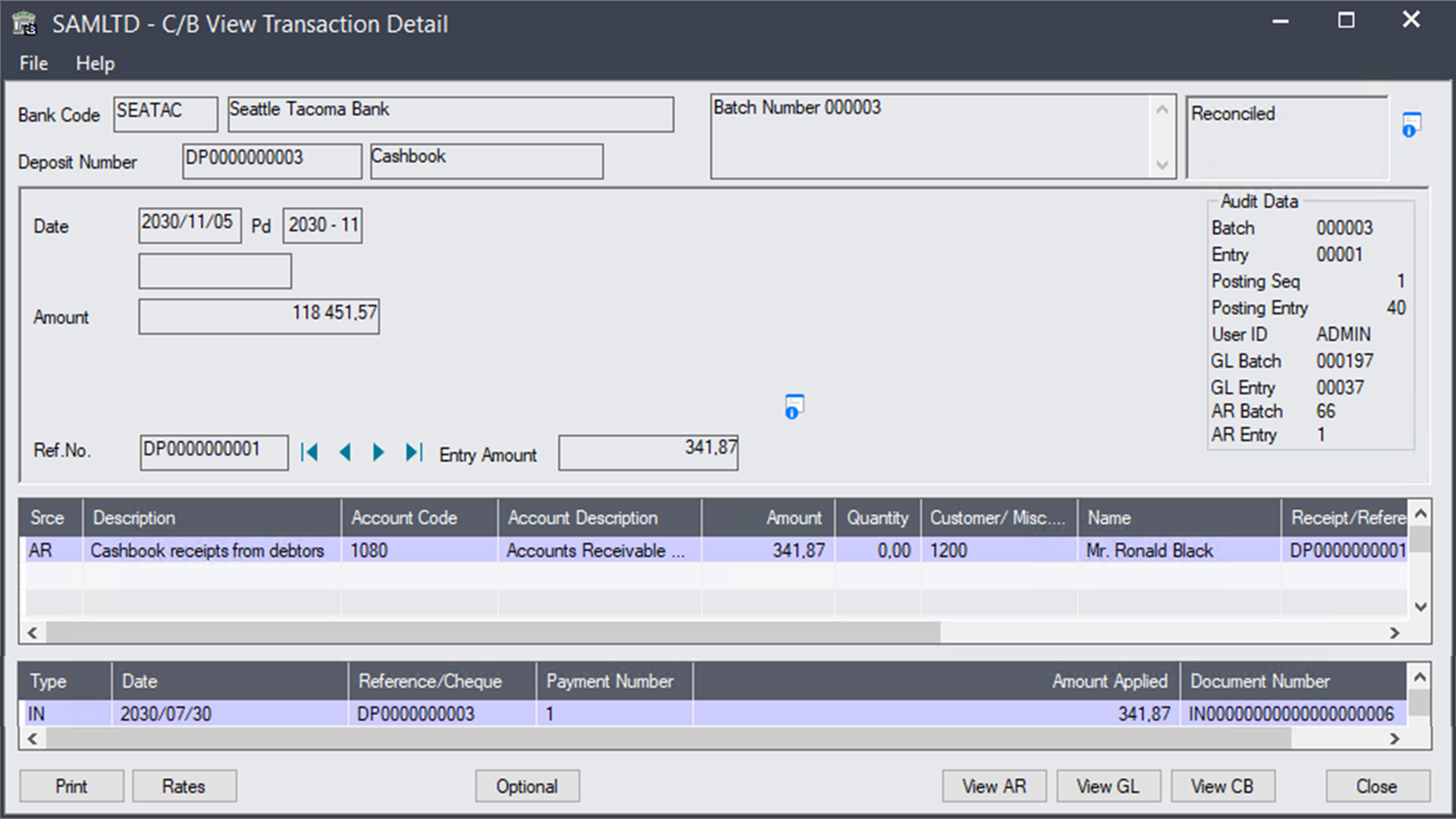This screenshot has height=819, width=1456.
Task: Go to the previous entry arrow
Action: 345,453
